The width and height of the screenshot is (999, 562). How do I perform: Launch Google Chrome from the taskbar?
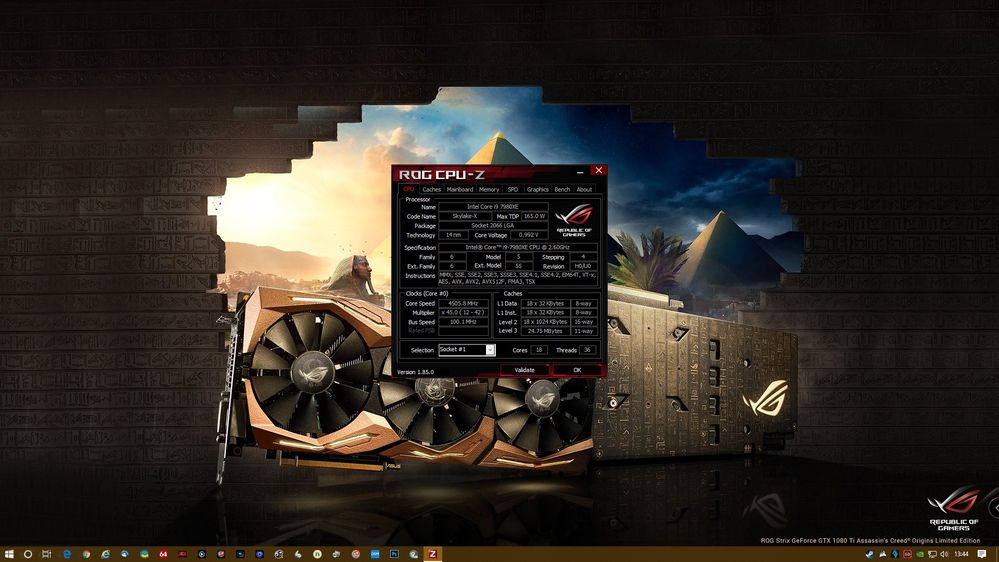(x=86, y=554)
